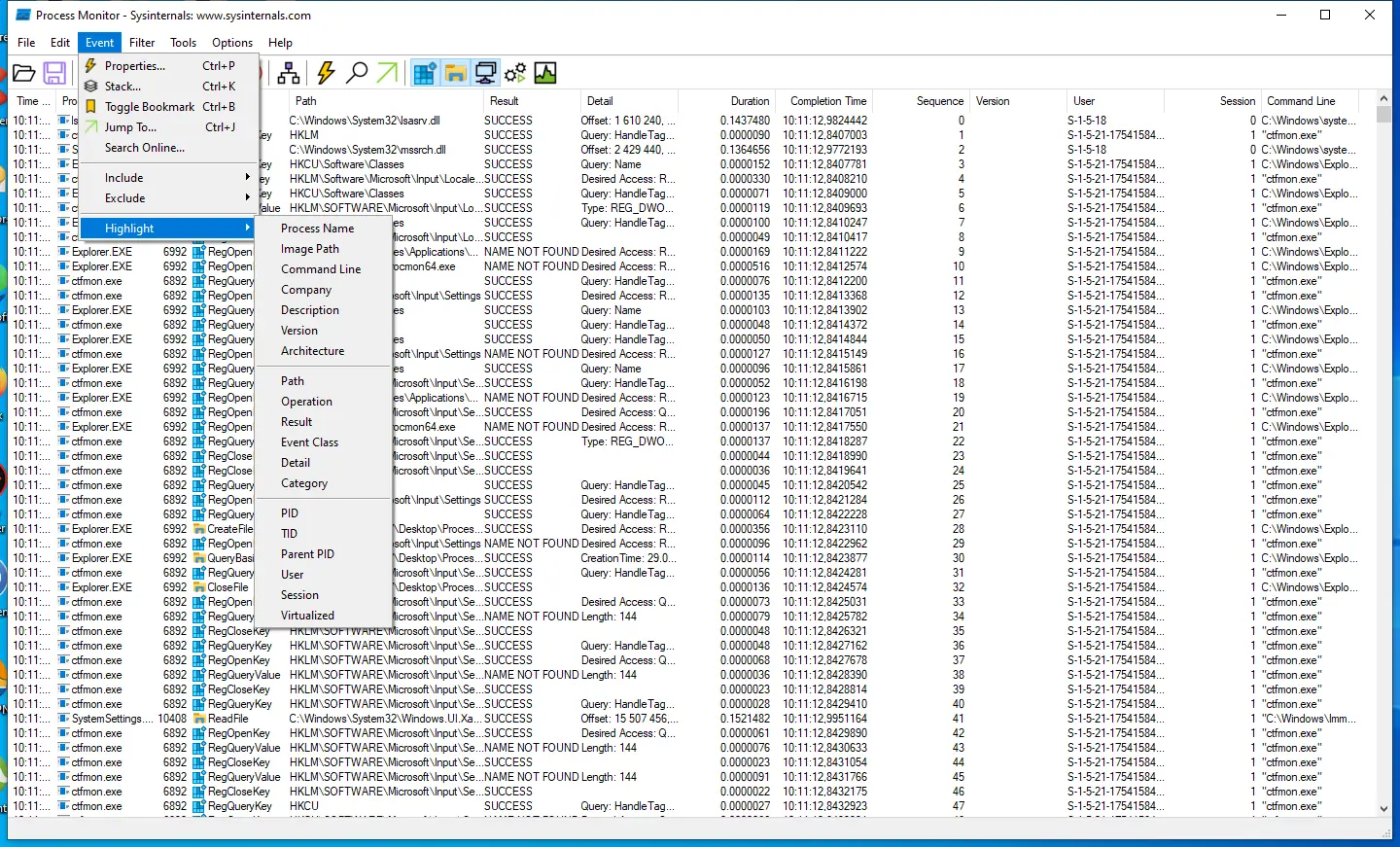
Task: Open the Help menu
Action: [280, 43]
